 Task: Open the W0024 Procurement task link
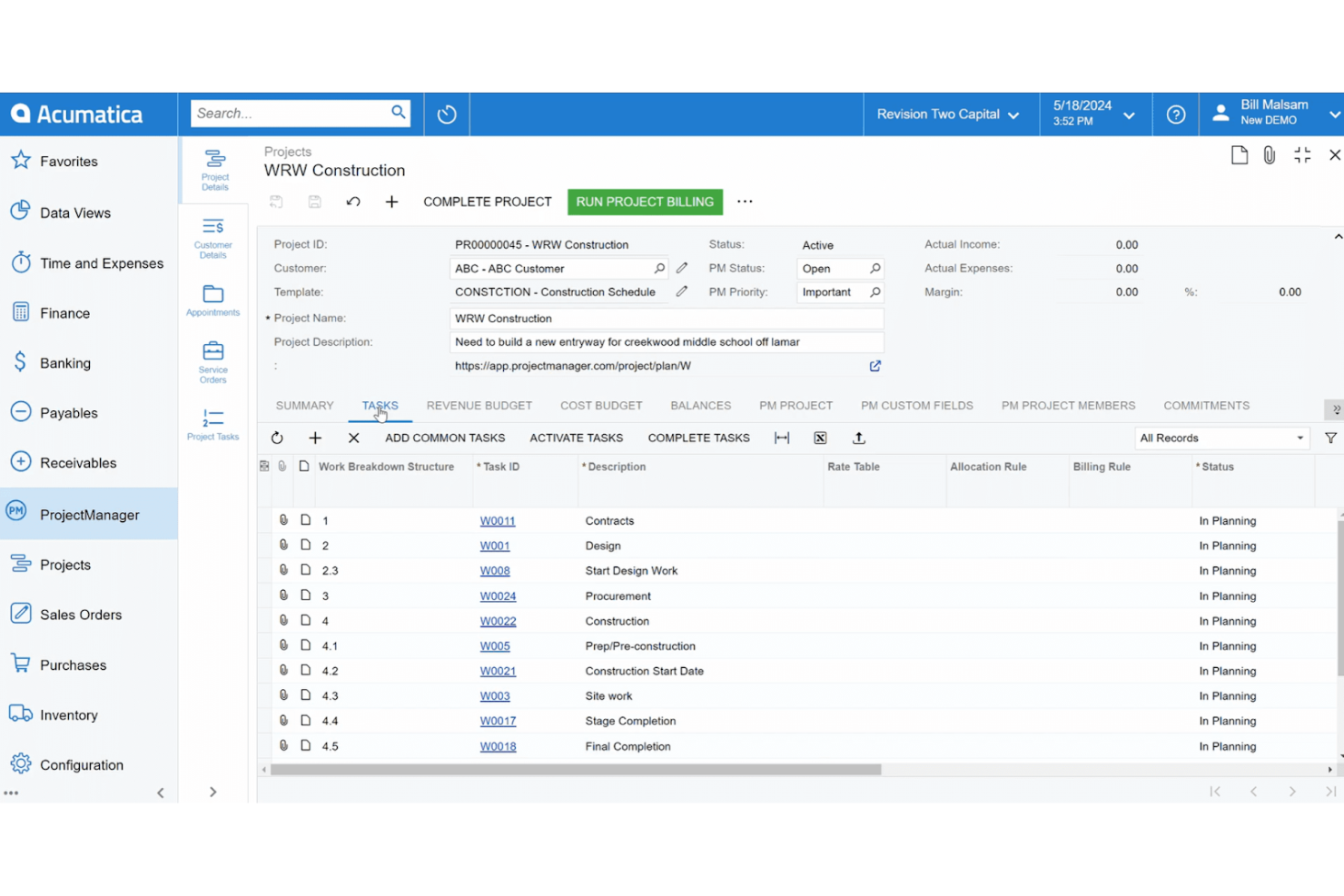click(x=498, y=596)
